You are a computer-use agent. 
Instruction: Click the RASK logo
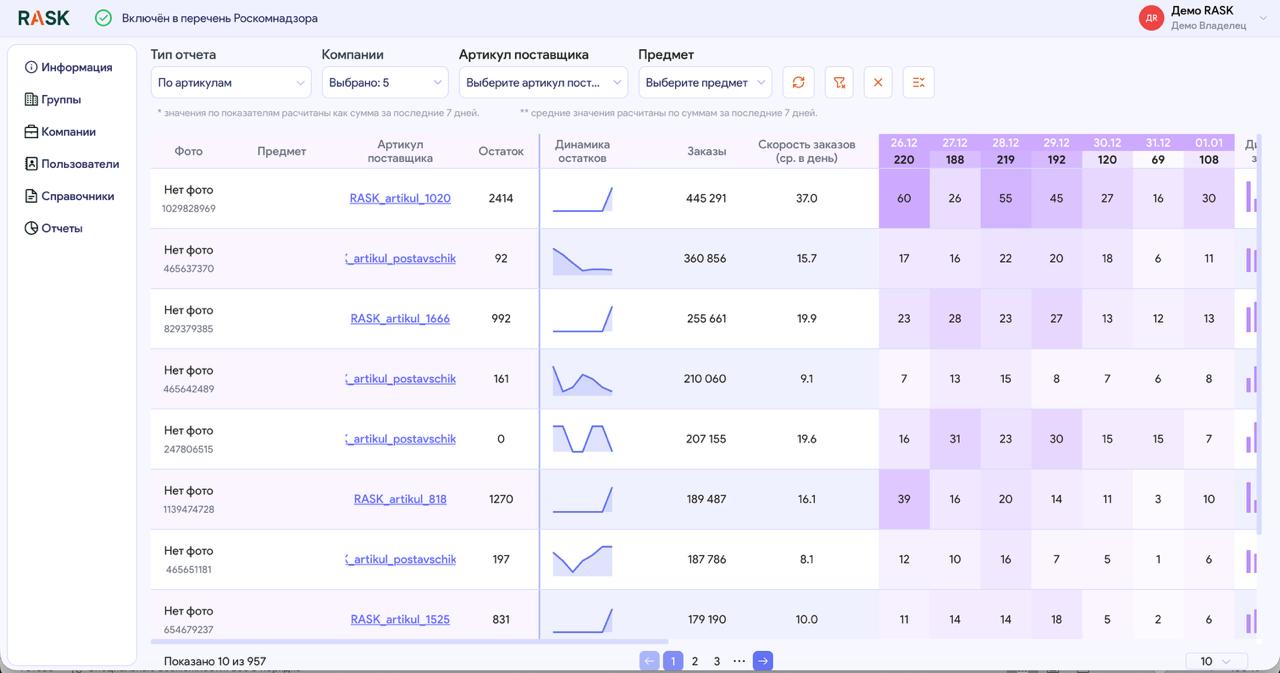pyautogui.click(x=44, y=18)
